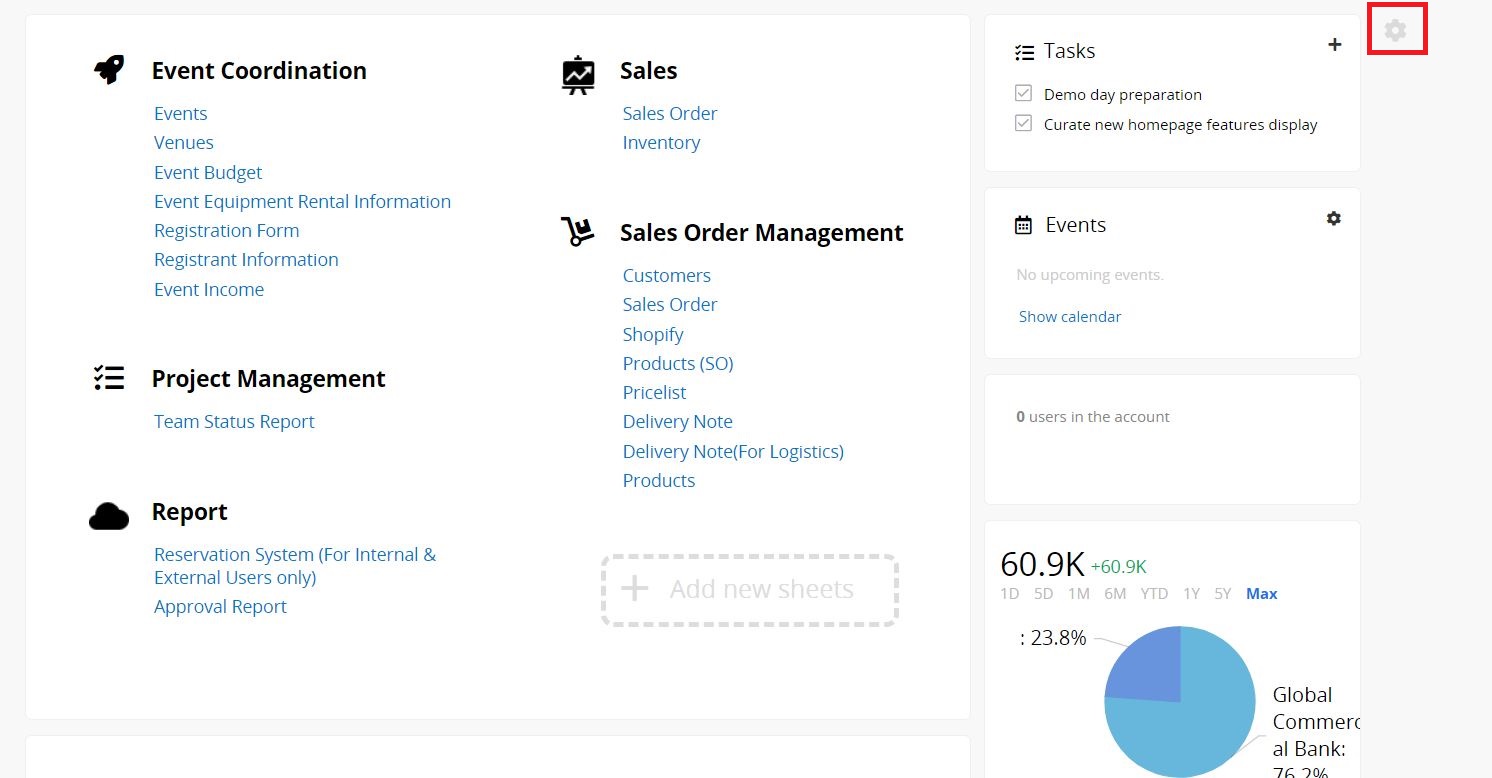
Task: Click the checklist icon beside Project Management
Action: point(109,378)
